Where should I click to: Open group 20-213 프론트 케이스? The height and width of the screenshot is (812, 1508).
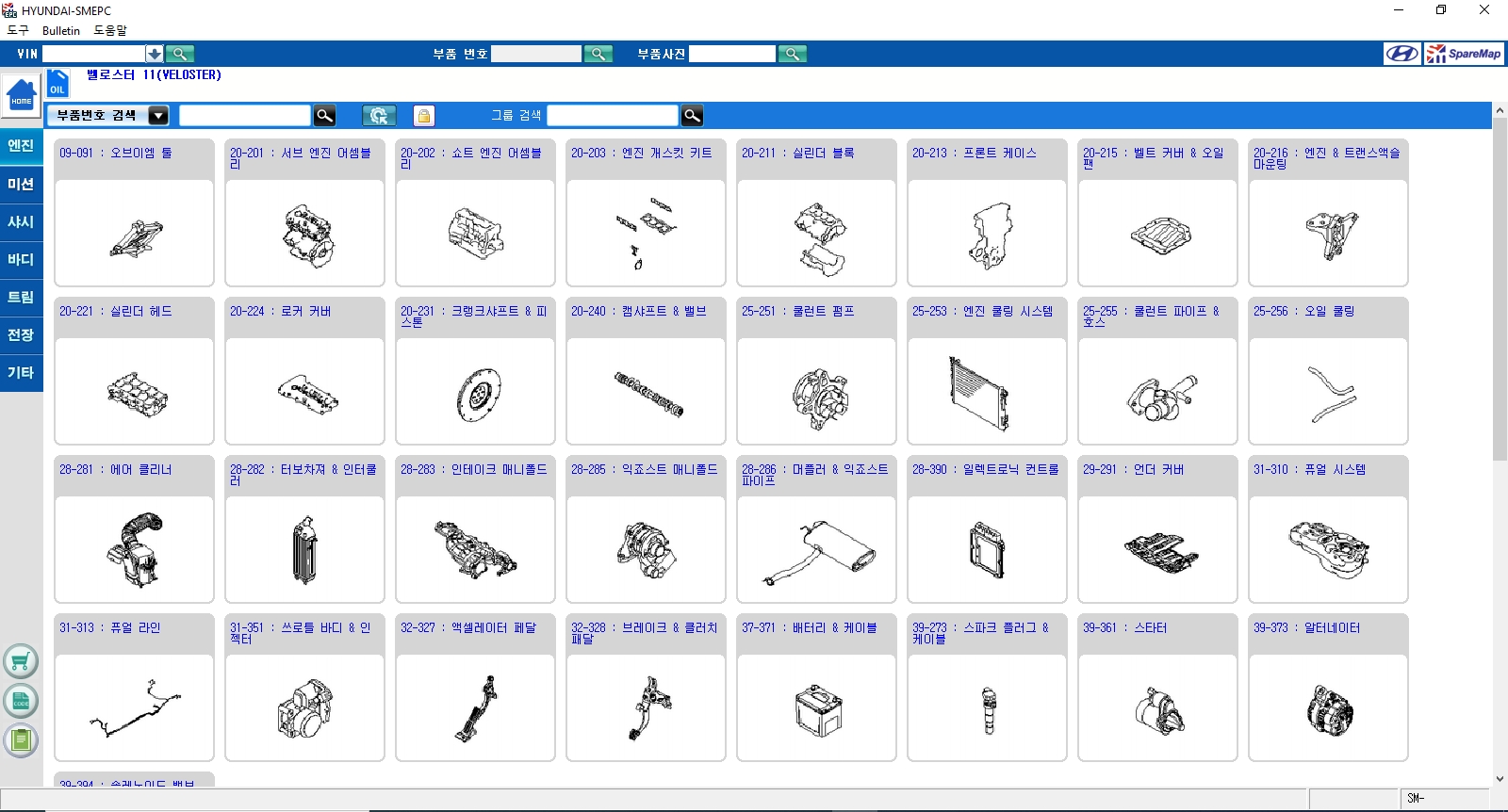point(987,213)
